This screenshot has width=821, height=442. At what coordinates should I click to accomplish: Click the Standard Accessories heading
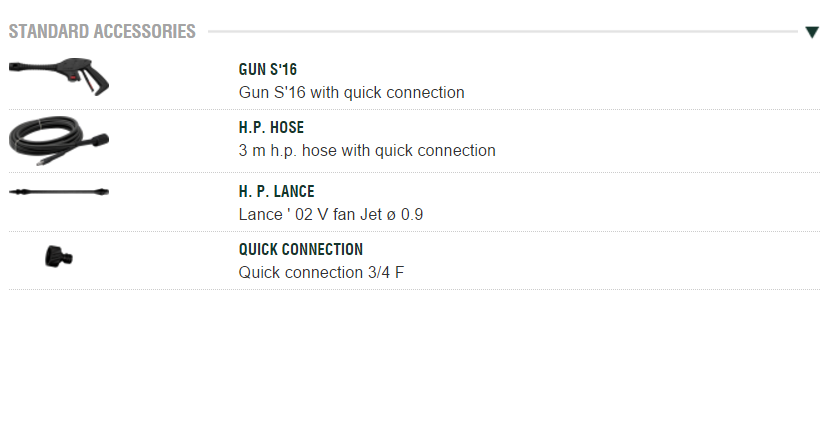point(102,32)
